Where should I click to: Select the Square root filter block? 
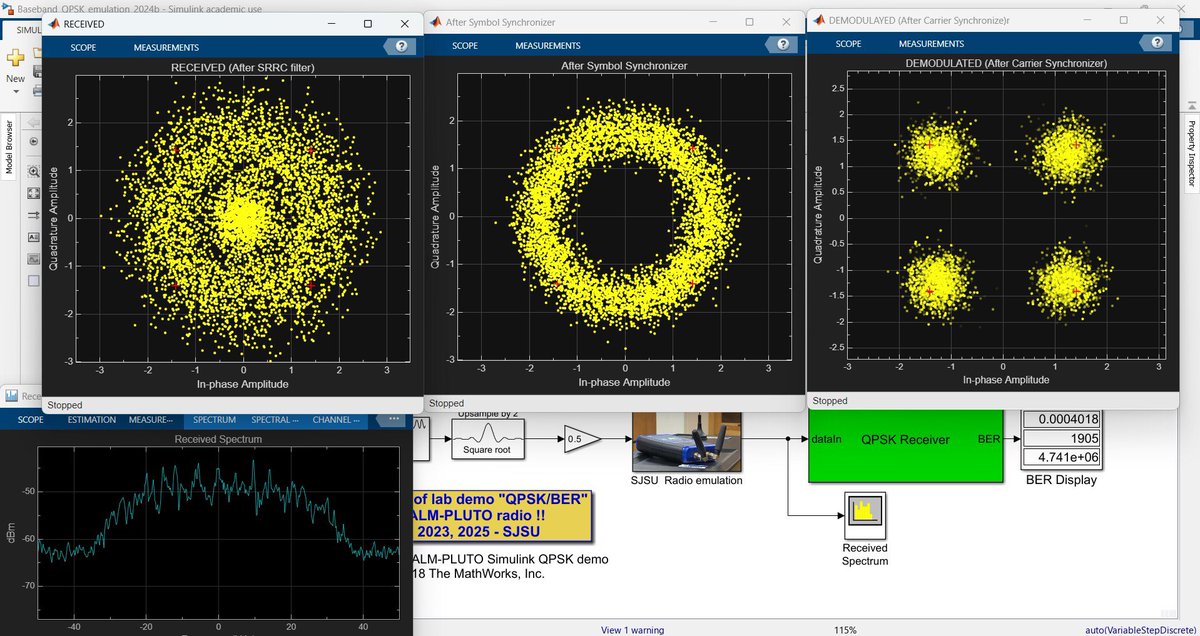[486, 439]
